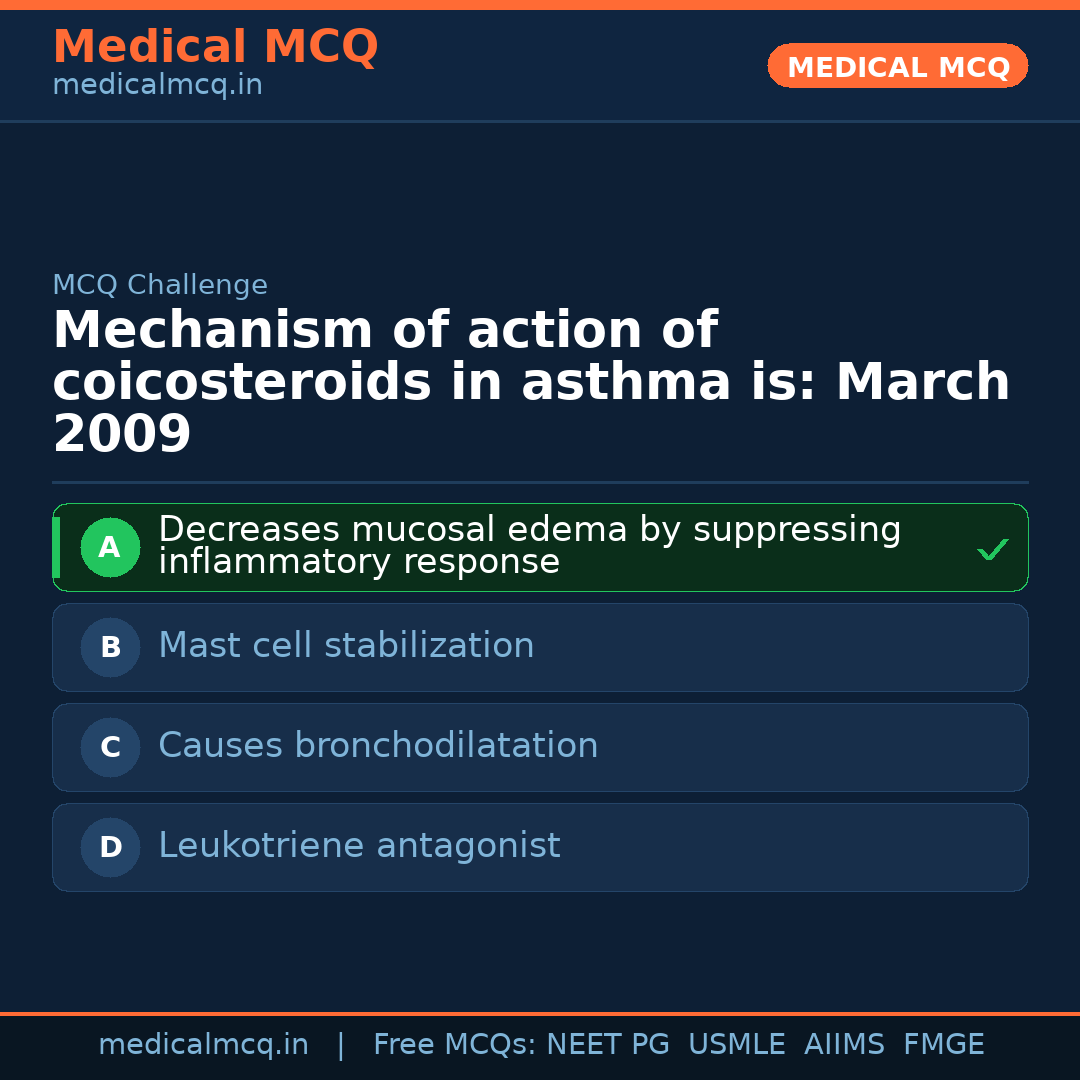Click the 'Free MCQs:' footer text
Image resolution: width=1080 pixels, height=1080 pixels.
[x=454, y=1045]
